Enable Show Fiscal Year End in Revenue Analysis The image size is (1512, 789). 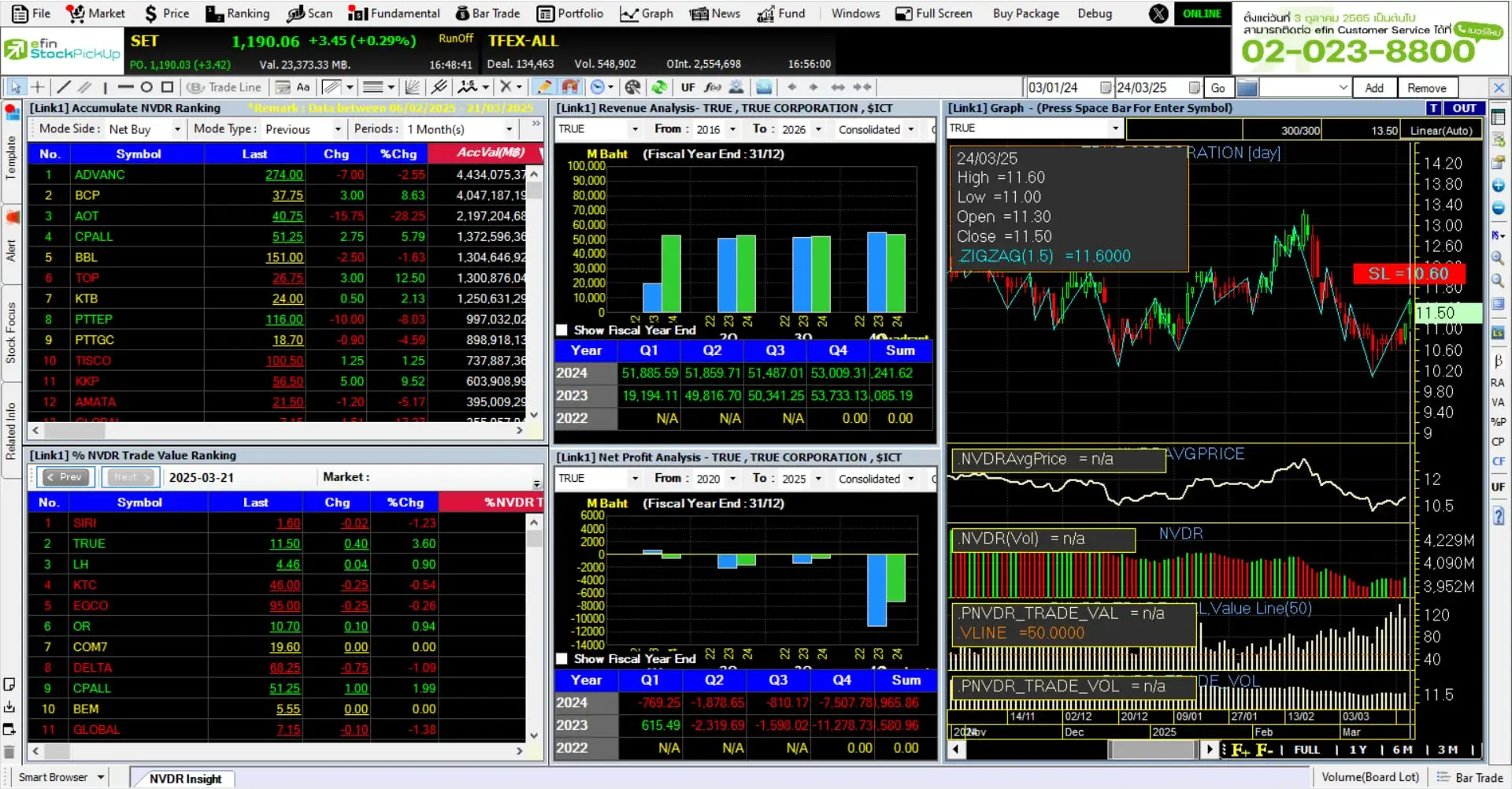click(562, 331)
